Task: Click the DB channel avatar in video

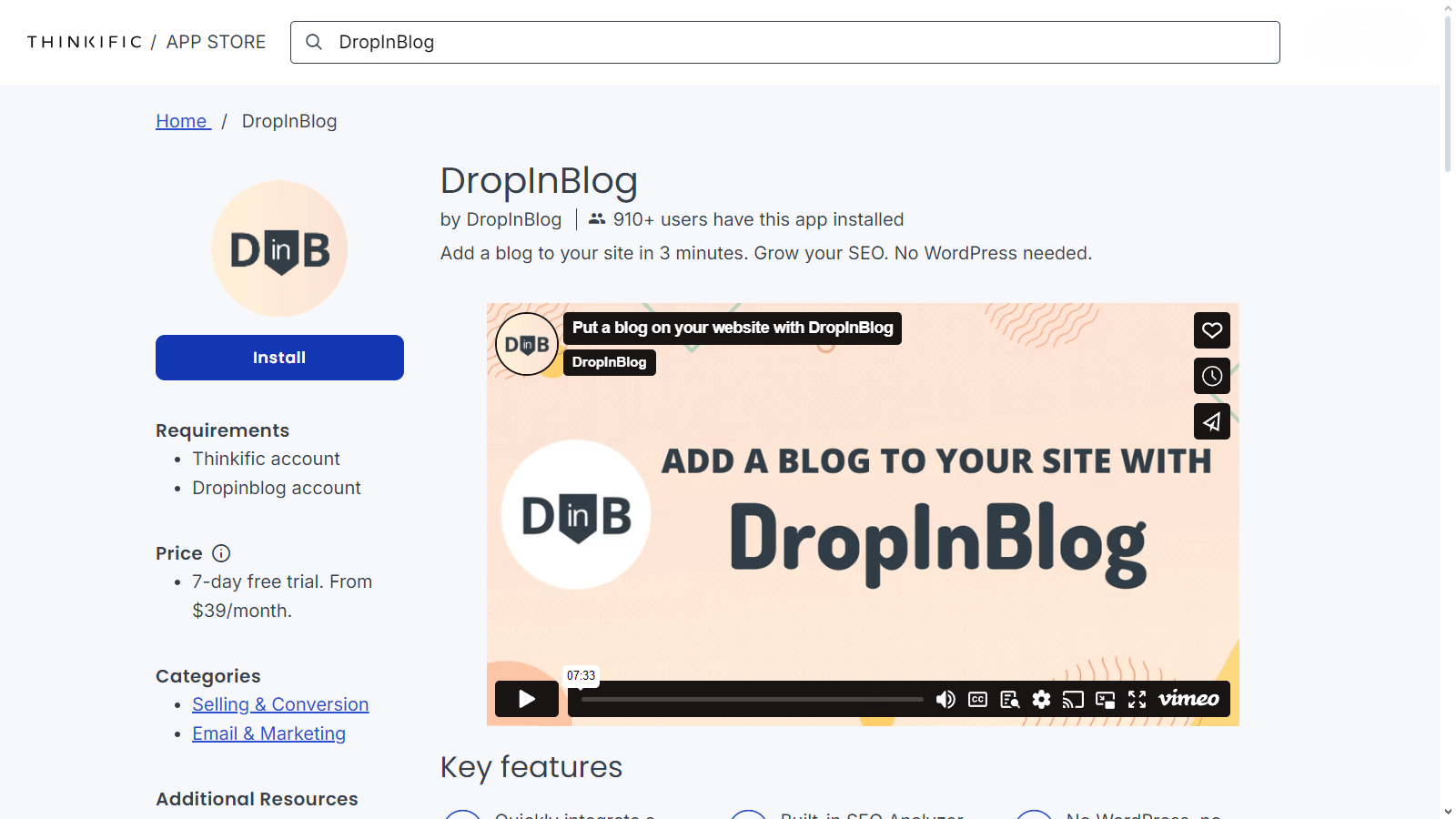Action: (527, 344)
